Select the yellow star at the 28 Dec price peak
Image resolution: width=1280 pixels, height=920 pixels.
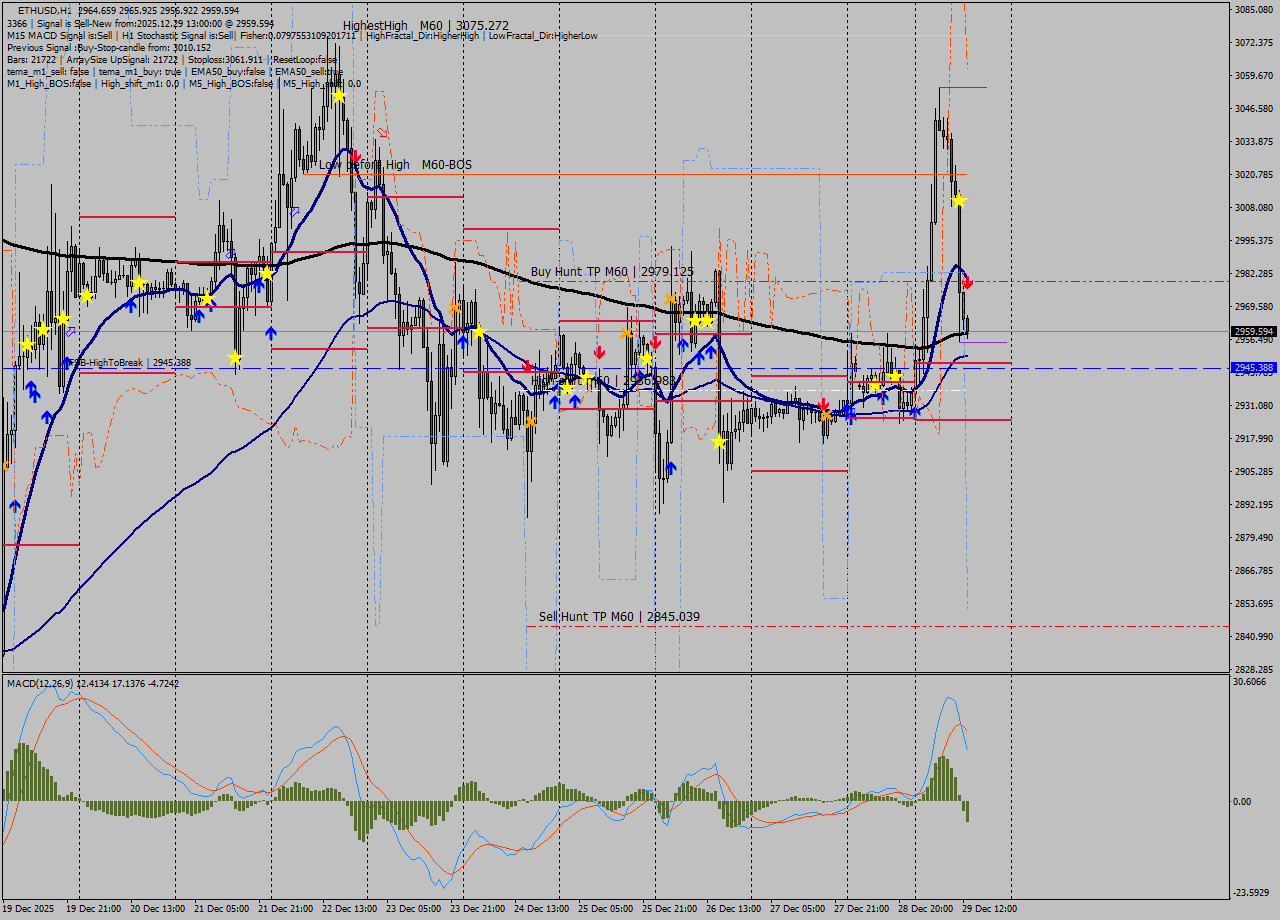958,201
